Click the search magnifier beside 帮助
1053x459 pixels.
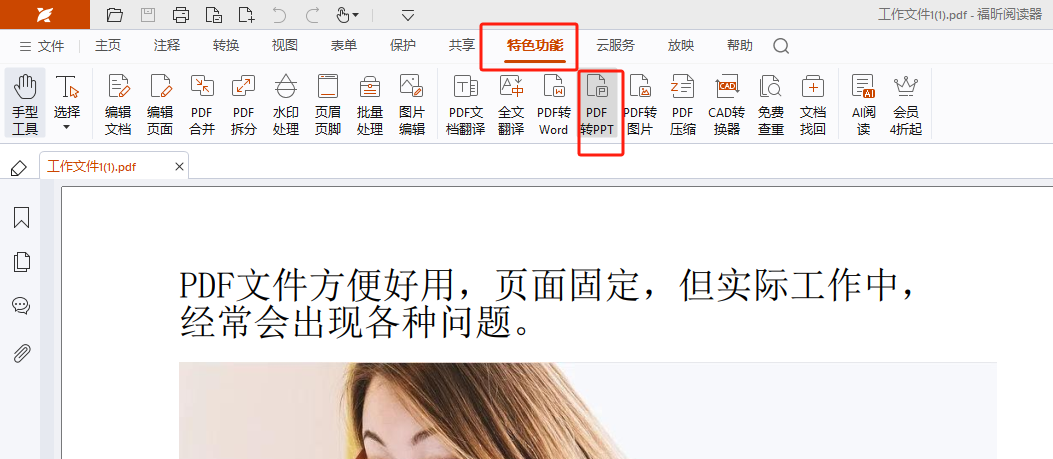(781, 46)
